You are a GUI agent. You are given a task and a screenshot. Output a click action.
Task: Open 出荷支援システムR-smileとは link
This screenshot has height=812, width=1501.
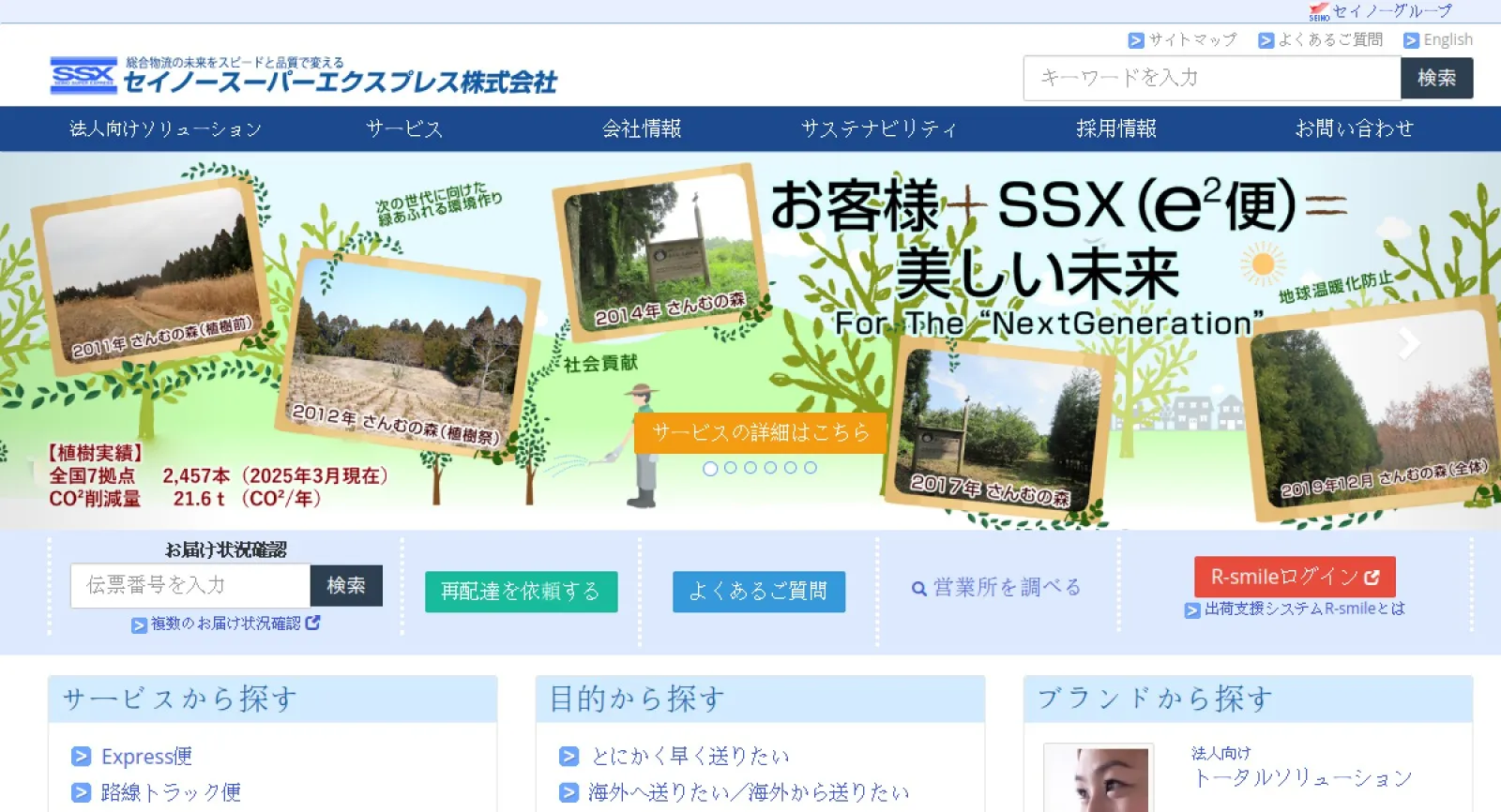click(1295, 609)
